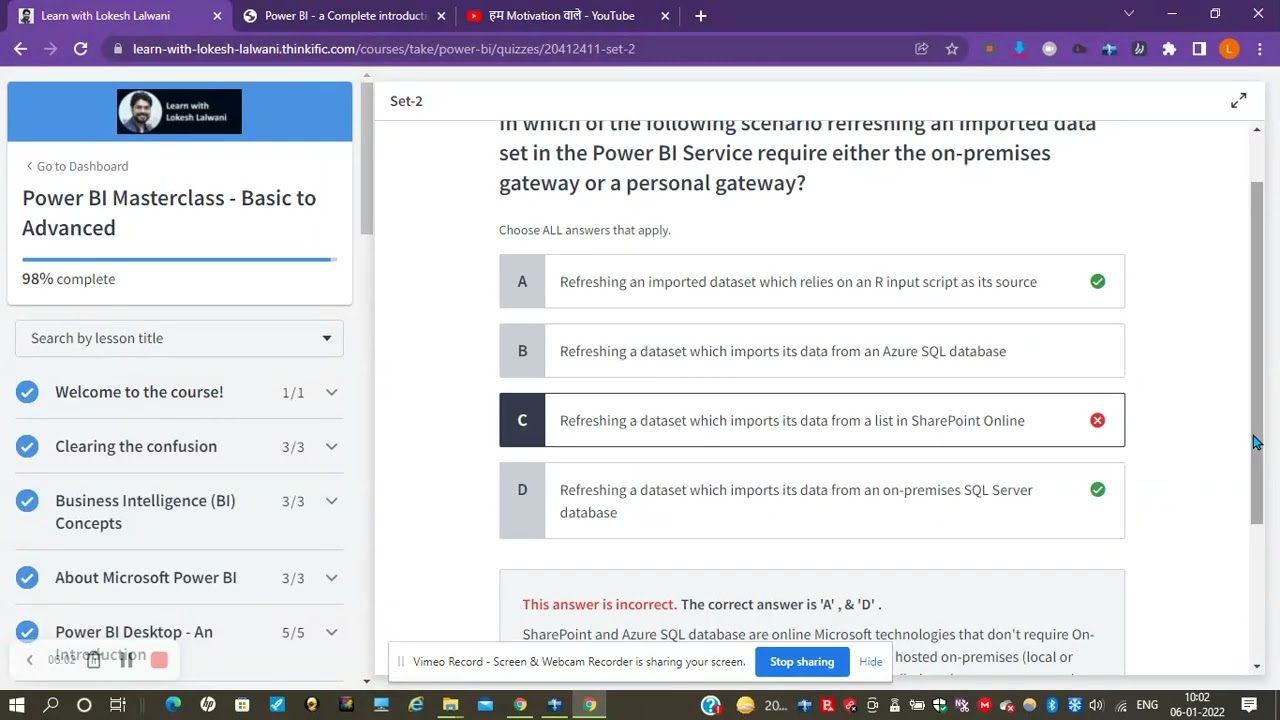Screen dimensions: 1280x720
Task: Expand the Business Intelligence Concepts section
Action: (x=331, y=501)
